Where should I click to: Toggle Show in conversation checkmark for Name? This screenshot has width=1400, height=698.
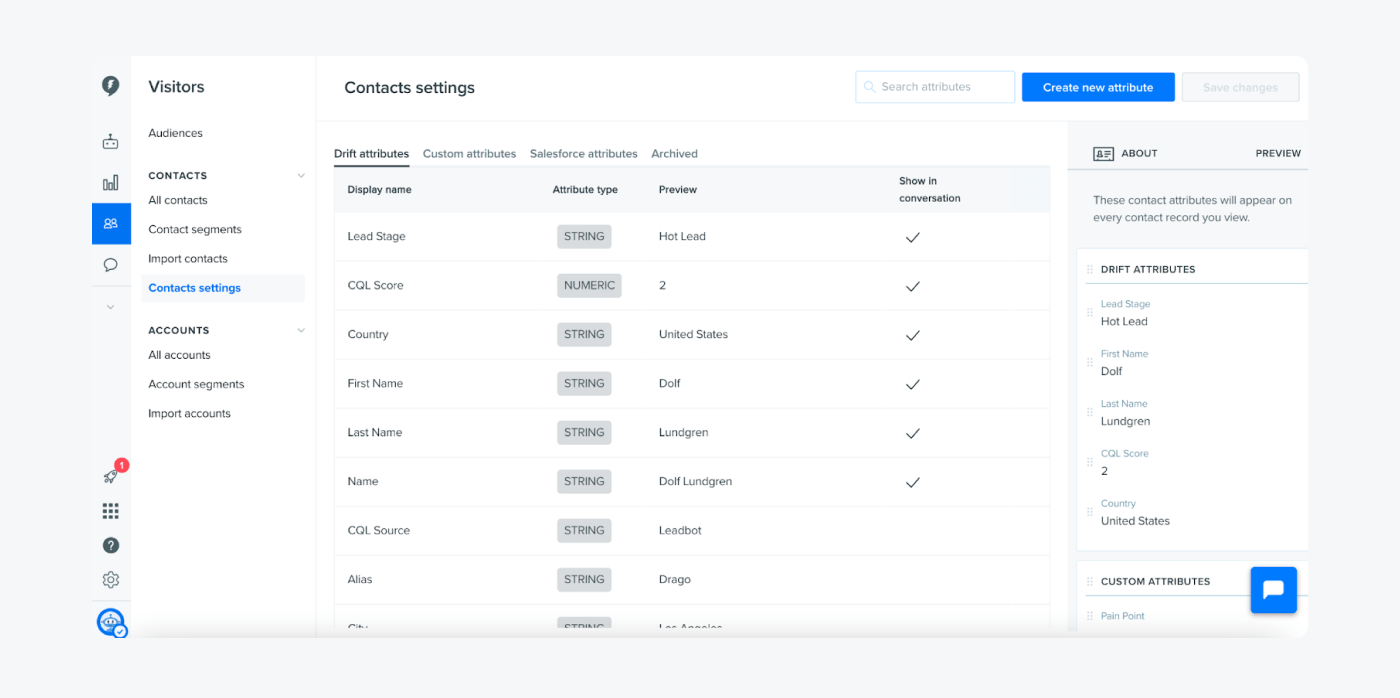(912, 482)
